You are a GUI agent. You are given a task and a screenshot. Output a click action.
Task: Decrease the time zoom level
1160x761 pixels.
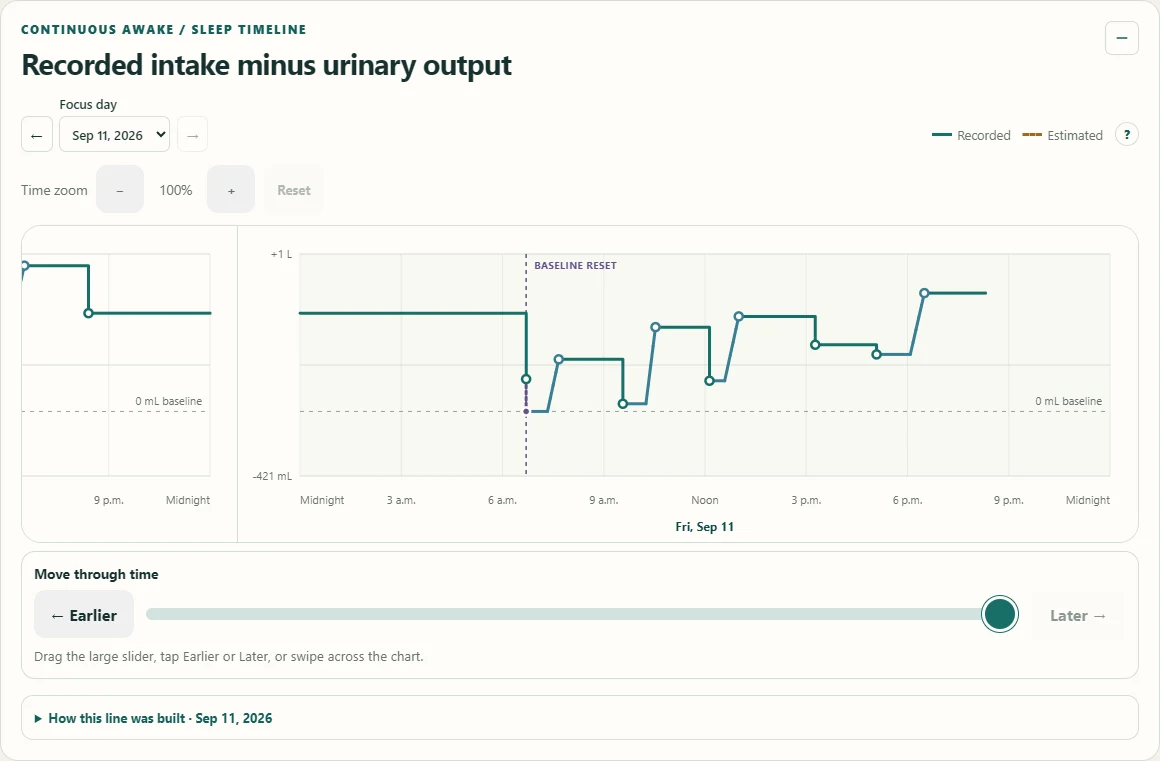(120, 190)
